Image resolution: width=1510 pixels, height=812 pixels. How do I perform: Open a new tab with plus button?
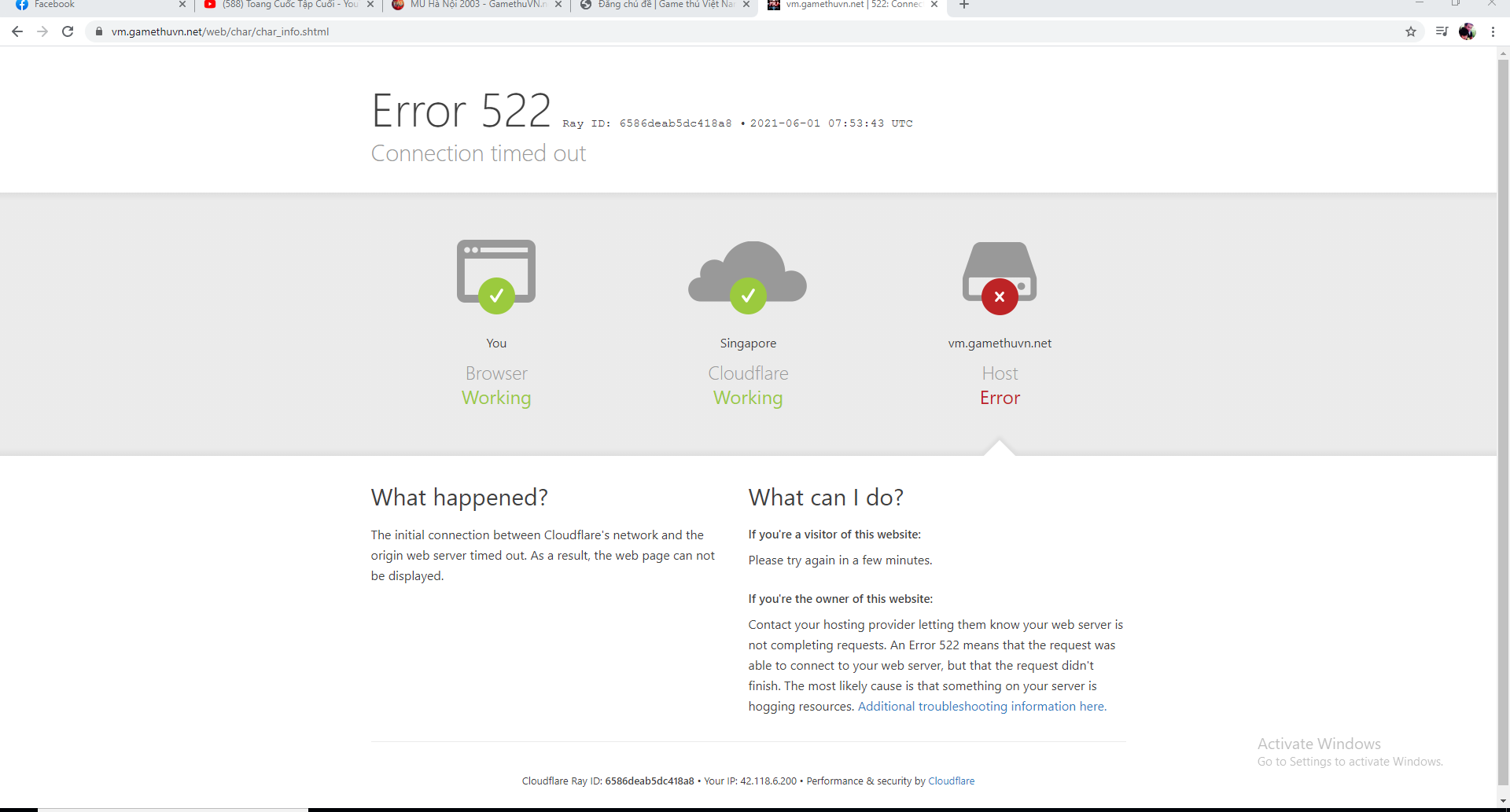point(964,5)
